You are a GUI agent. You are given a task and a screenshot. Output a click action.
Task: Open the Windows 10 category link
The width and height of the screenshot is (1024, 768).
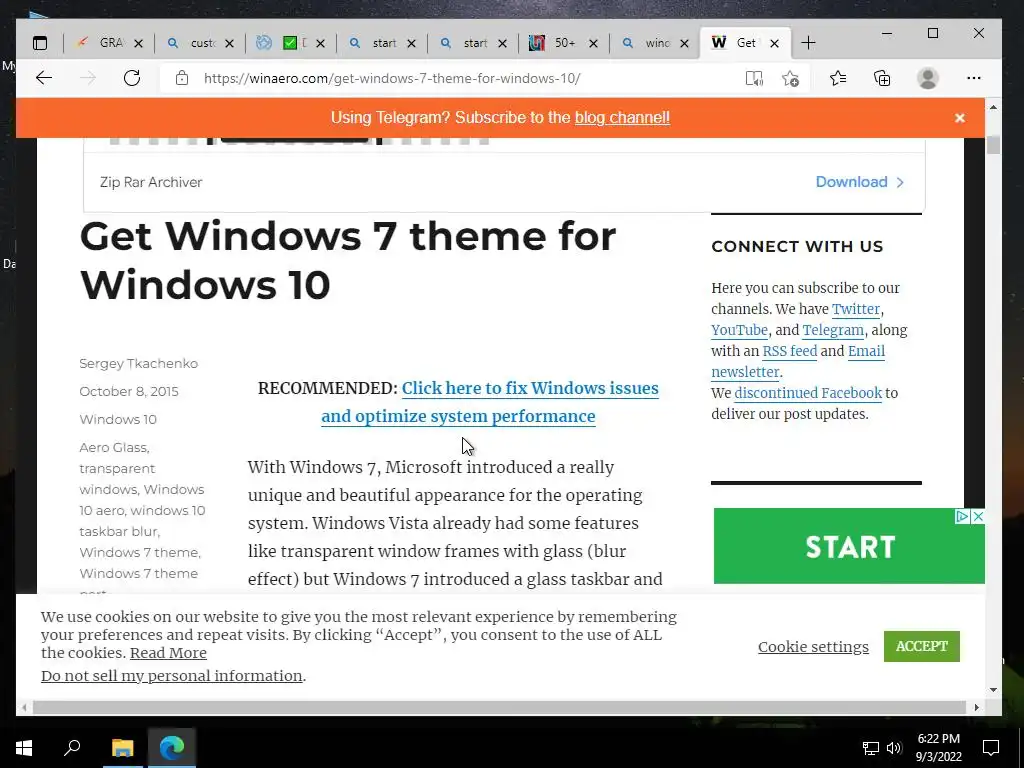(118, 419)
